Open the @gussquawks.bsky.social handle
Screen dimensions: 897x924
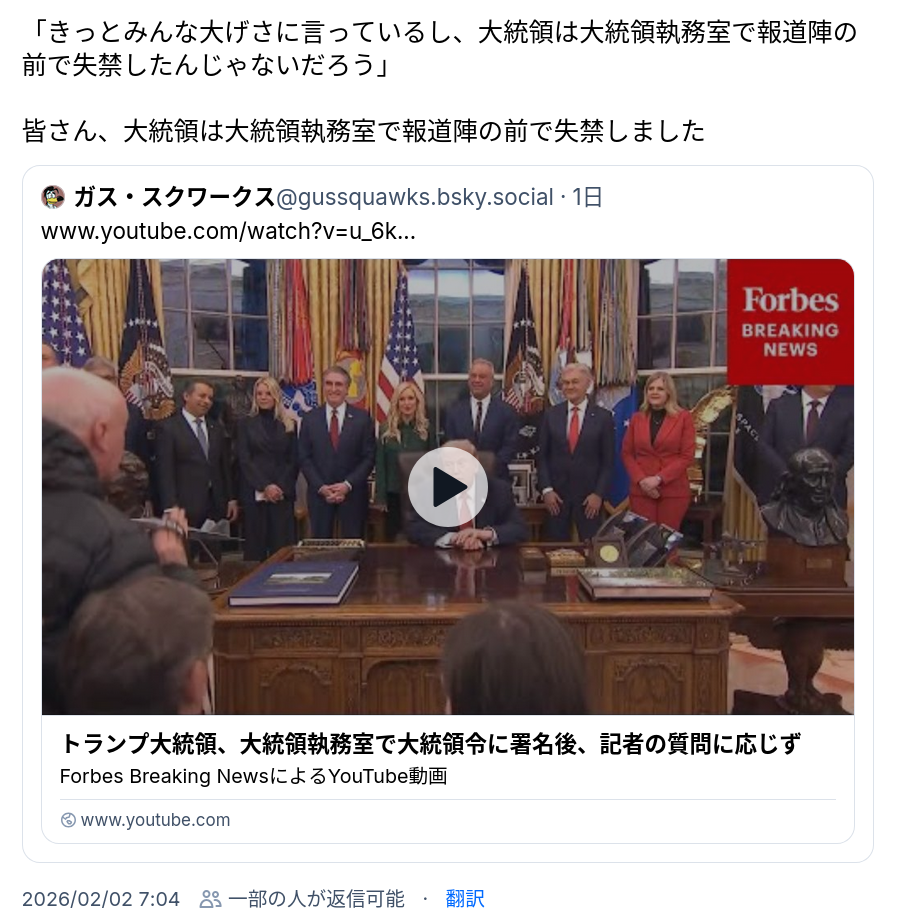click(x=414, y=197)
